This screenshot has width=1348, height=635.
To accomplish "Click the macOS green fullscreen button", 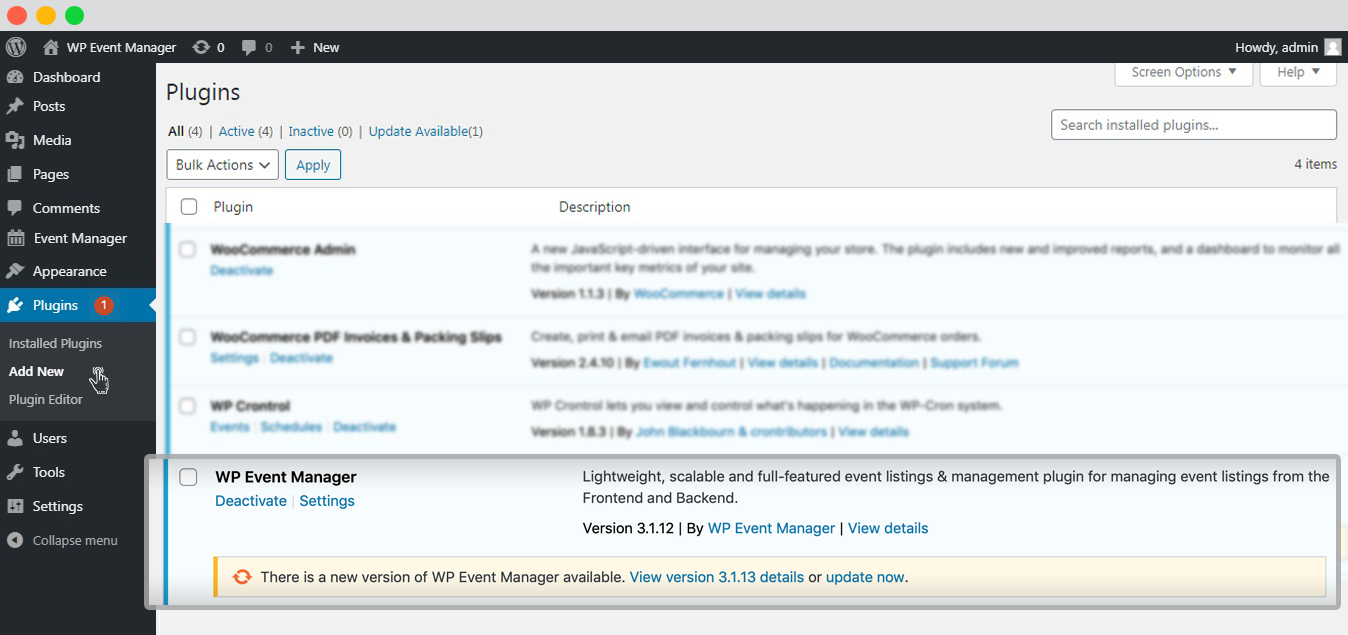I will tap(75, 15).
